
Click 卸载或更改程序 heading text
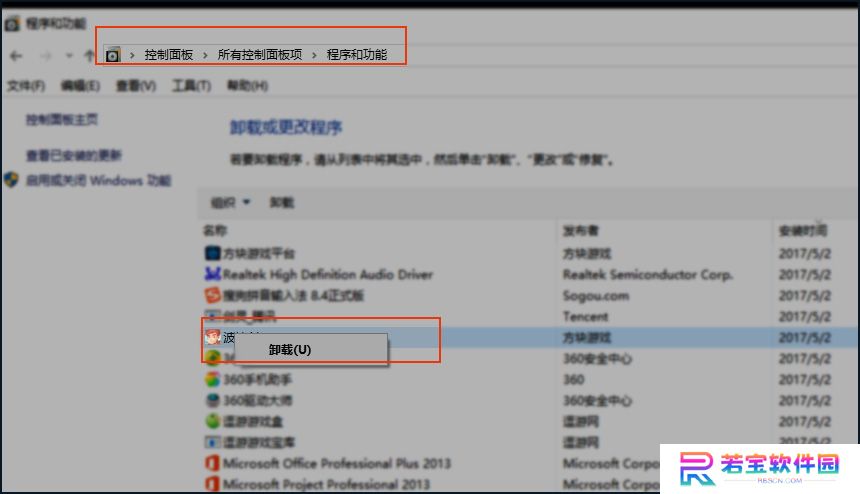point(286,127)
